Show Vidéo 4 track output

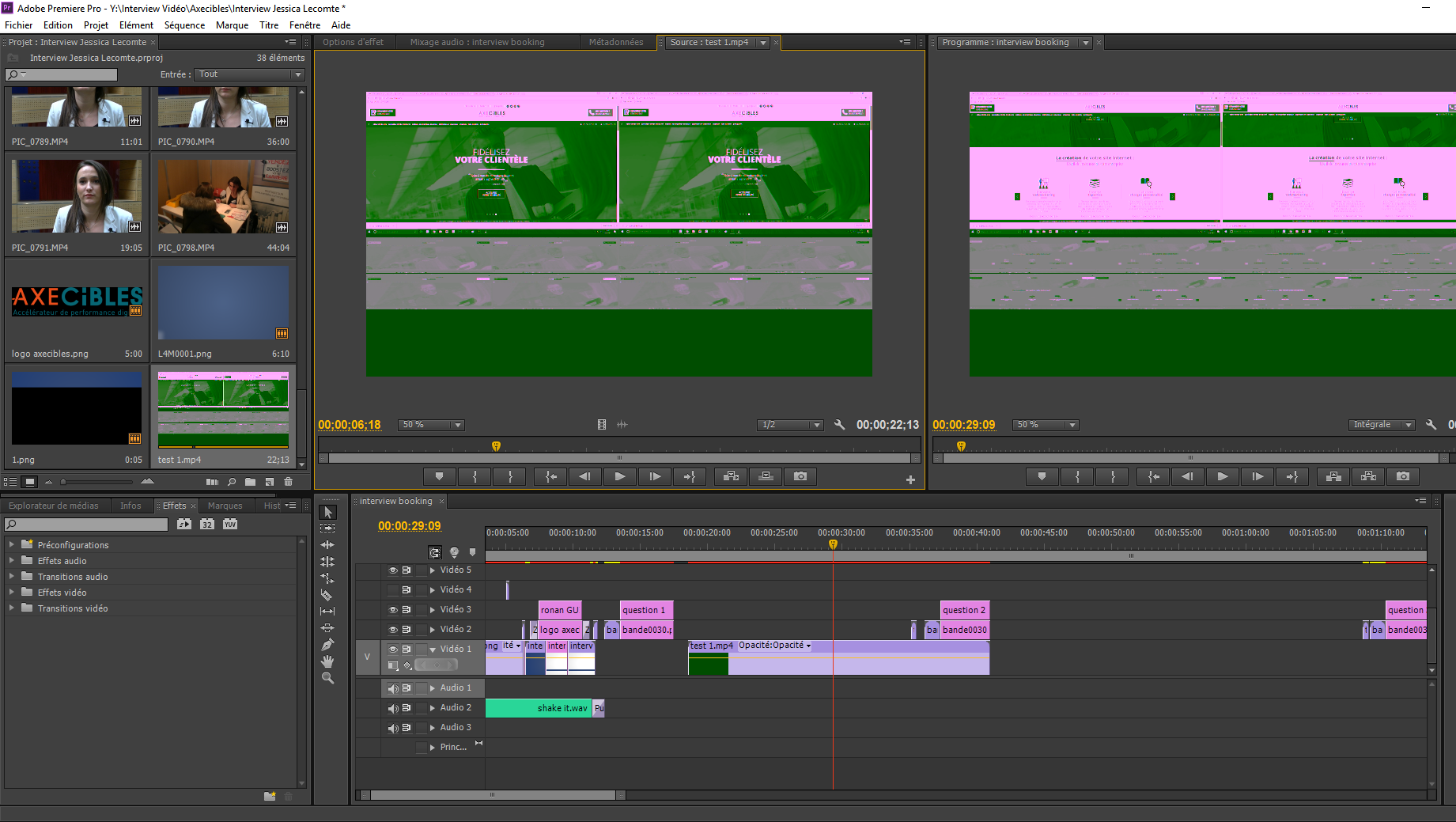coord(393,590)
